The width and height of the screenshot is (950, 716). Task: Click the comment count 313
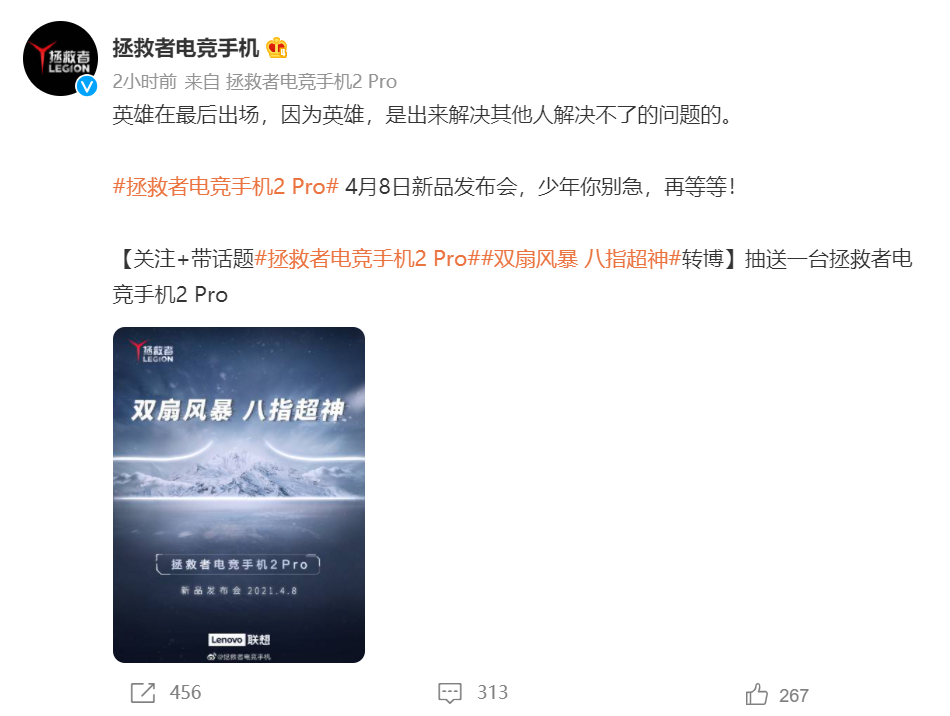[493, 692]
